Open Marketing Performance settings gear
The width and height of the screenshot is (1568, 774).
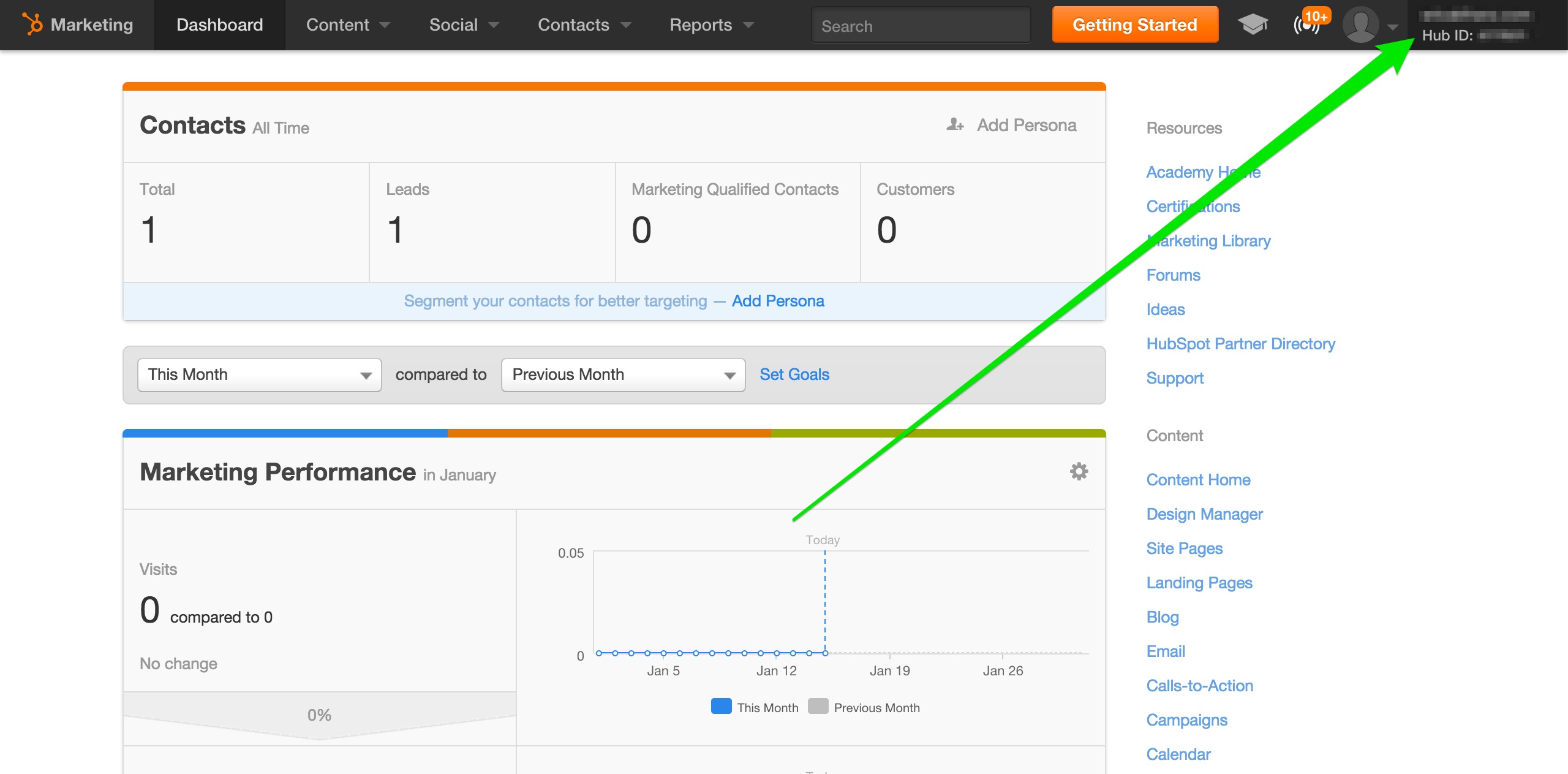pyautogui.click(x=1079, y=472)
